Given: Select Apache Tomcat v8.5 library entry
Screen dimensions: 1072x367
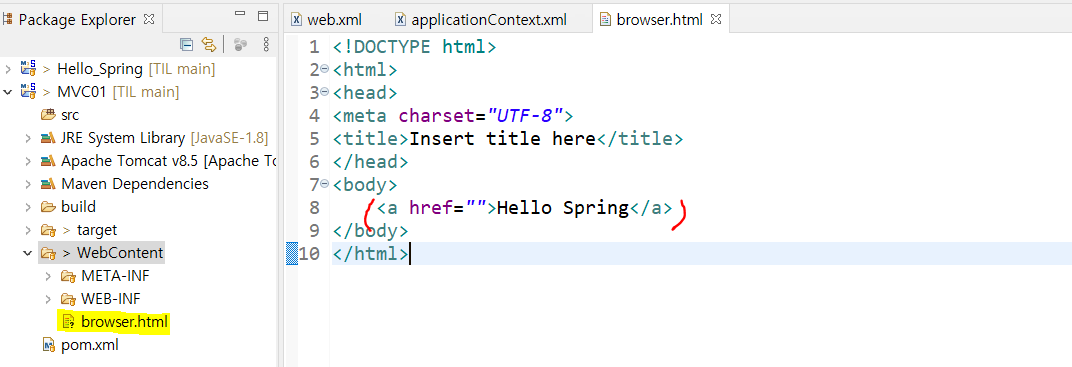Looking at the screenshot, I should [168, 161].
